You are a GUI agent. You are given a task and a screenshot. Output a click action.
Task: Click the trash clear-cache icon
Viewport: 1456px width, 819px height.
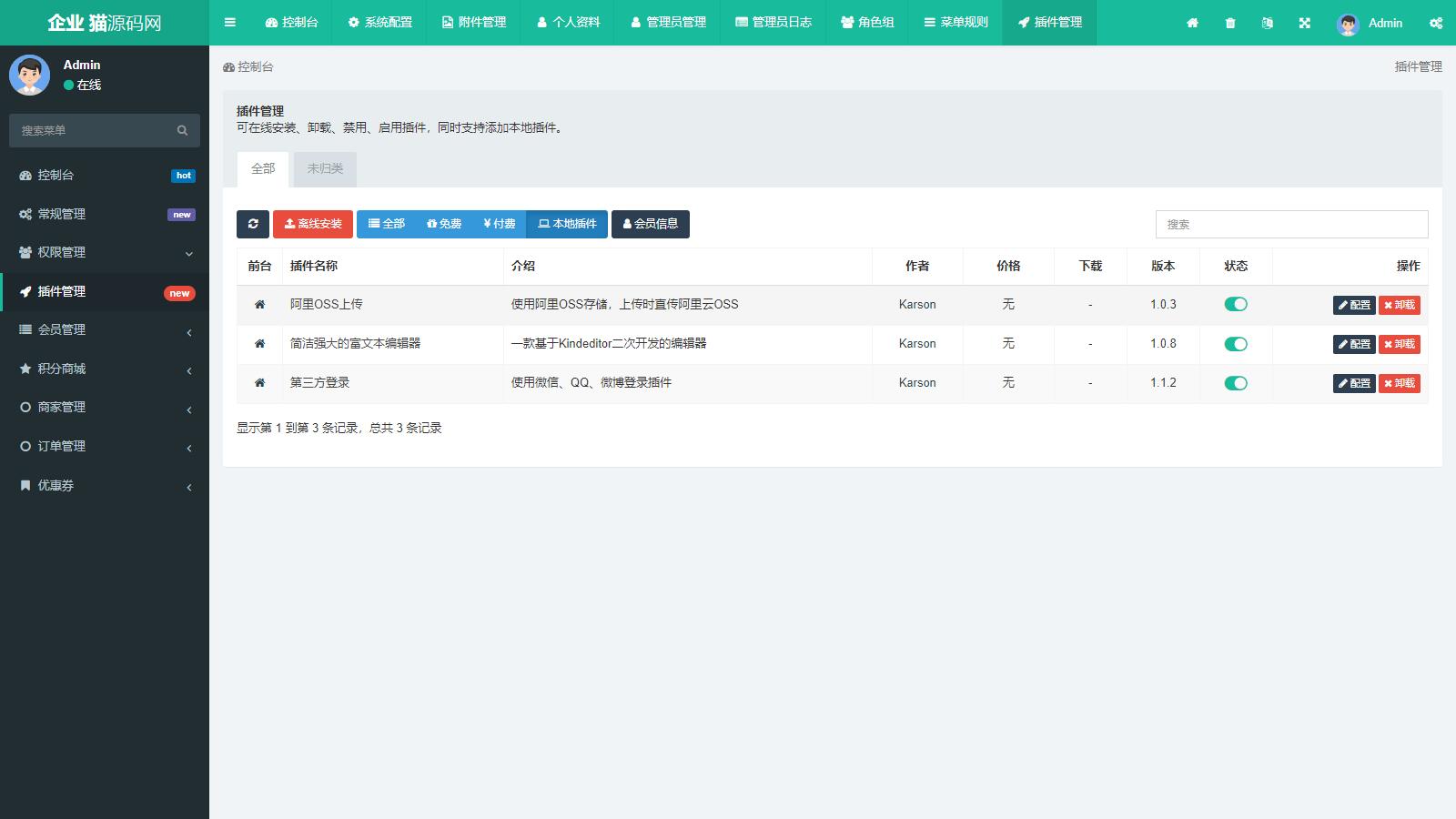click(1230, 23)
